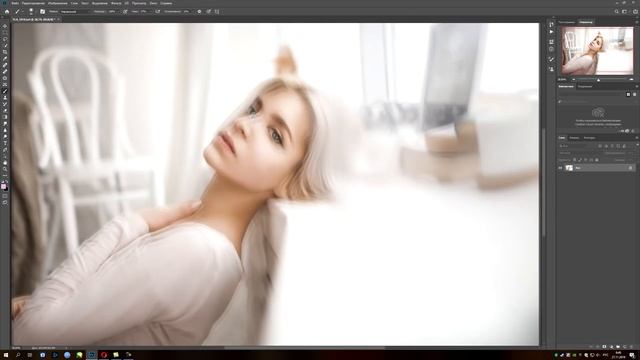Switch to the Коррекция tab

click(585, 86)
